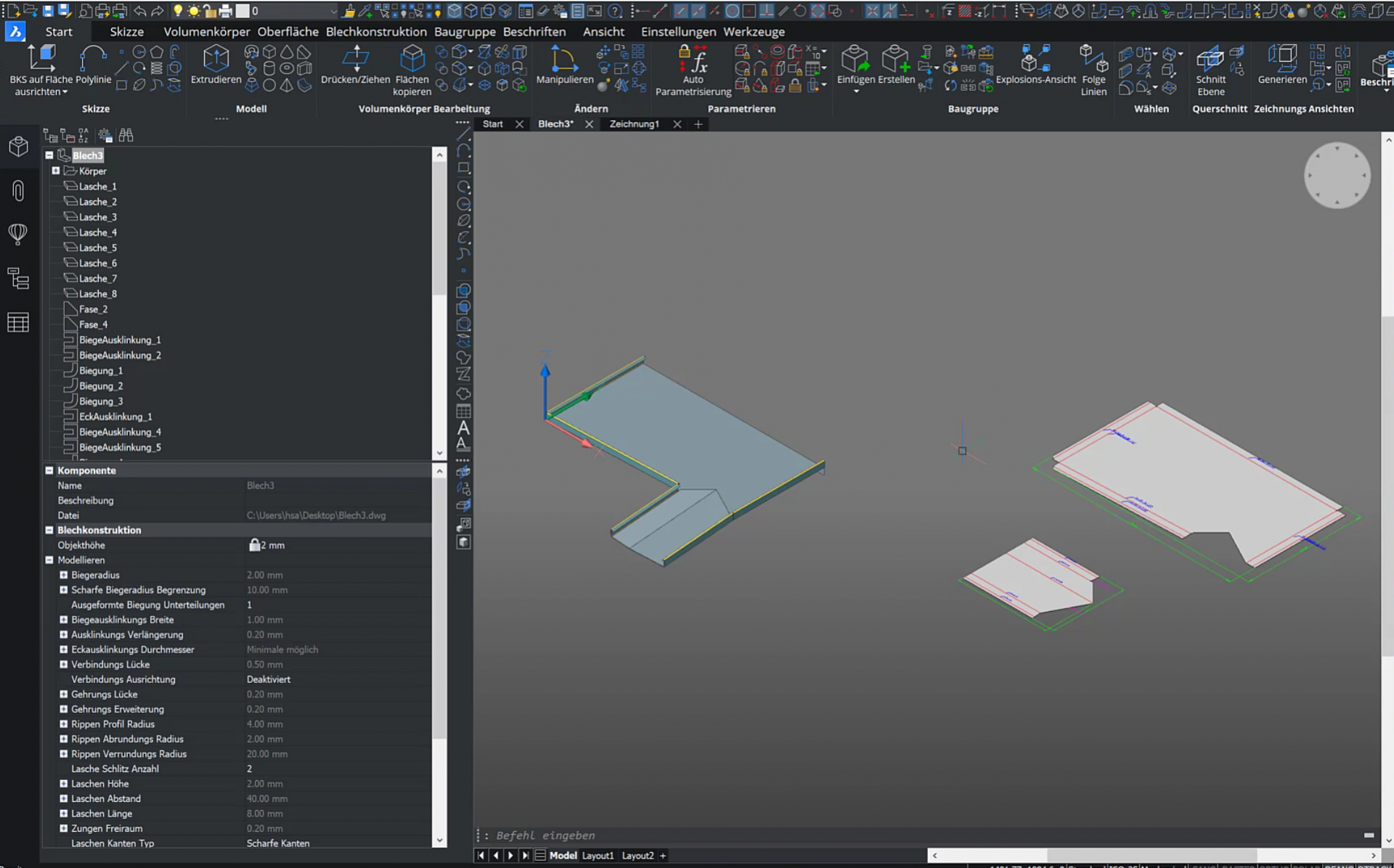Click the LookFrom view widget circle
Viewport: 1394px width, 868px height.
pyautogui.click(x=1337, y=175)
